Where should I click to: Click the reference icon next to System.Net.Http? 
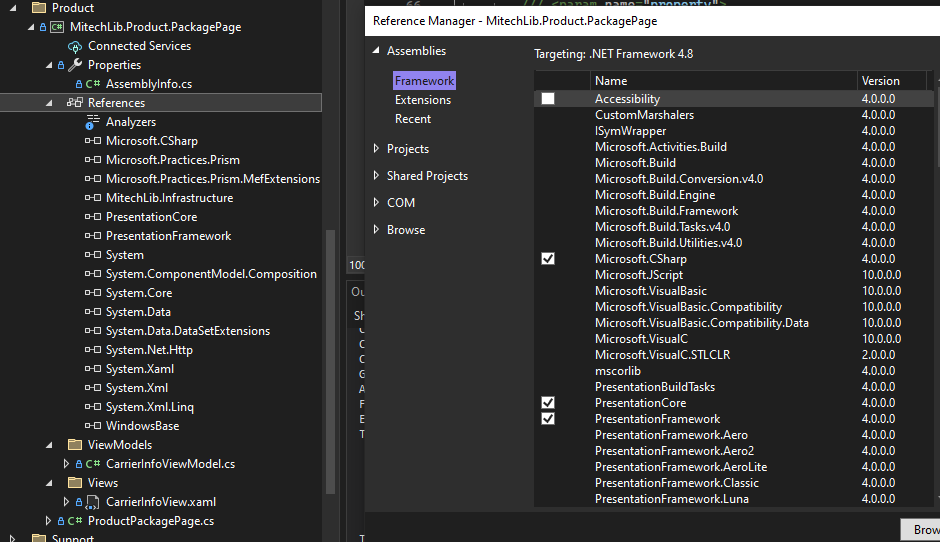point(93,350)
